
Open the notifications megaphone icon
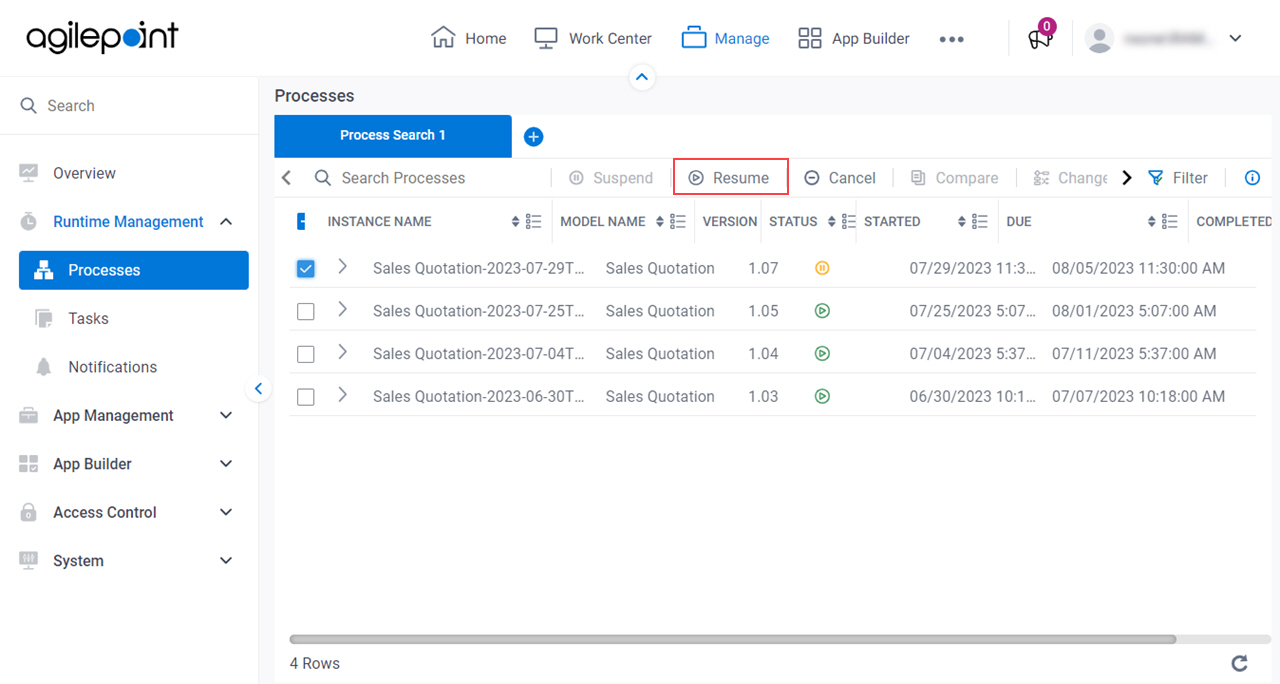click(x=1040, y=38)
